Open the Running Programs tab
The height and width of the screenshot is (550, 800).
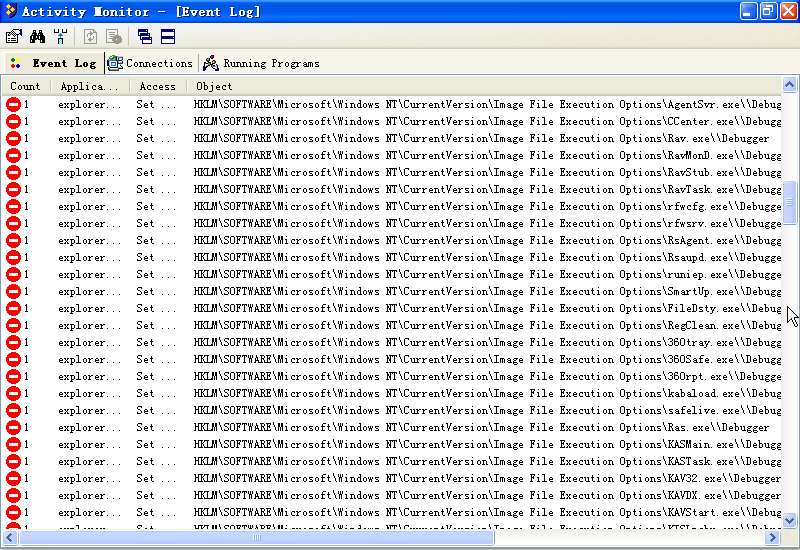click(261, 63)
